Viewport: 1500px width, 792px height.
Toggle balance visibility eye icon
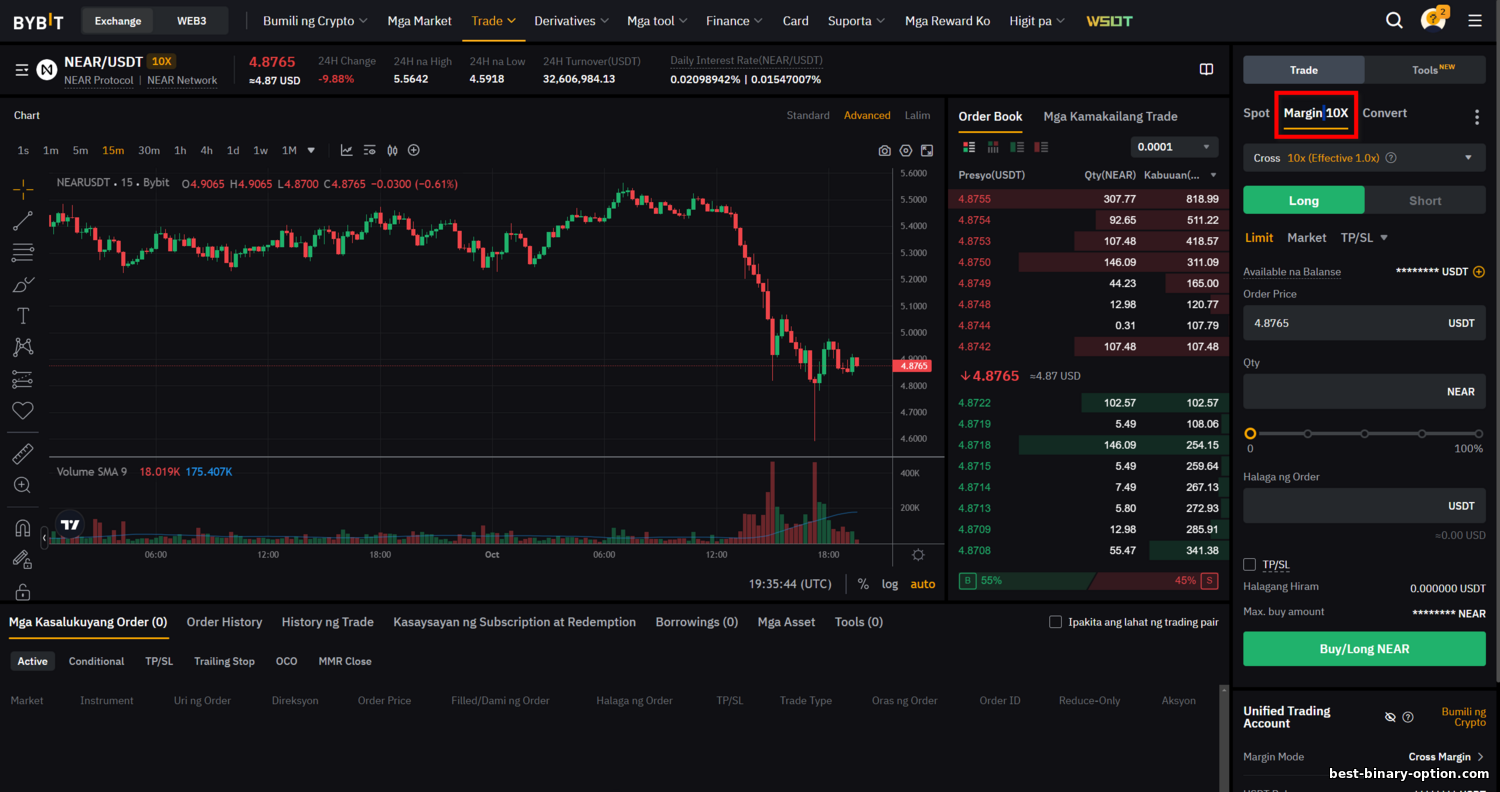tap(1389, 717)
